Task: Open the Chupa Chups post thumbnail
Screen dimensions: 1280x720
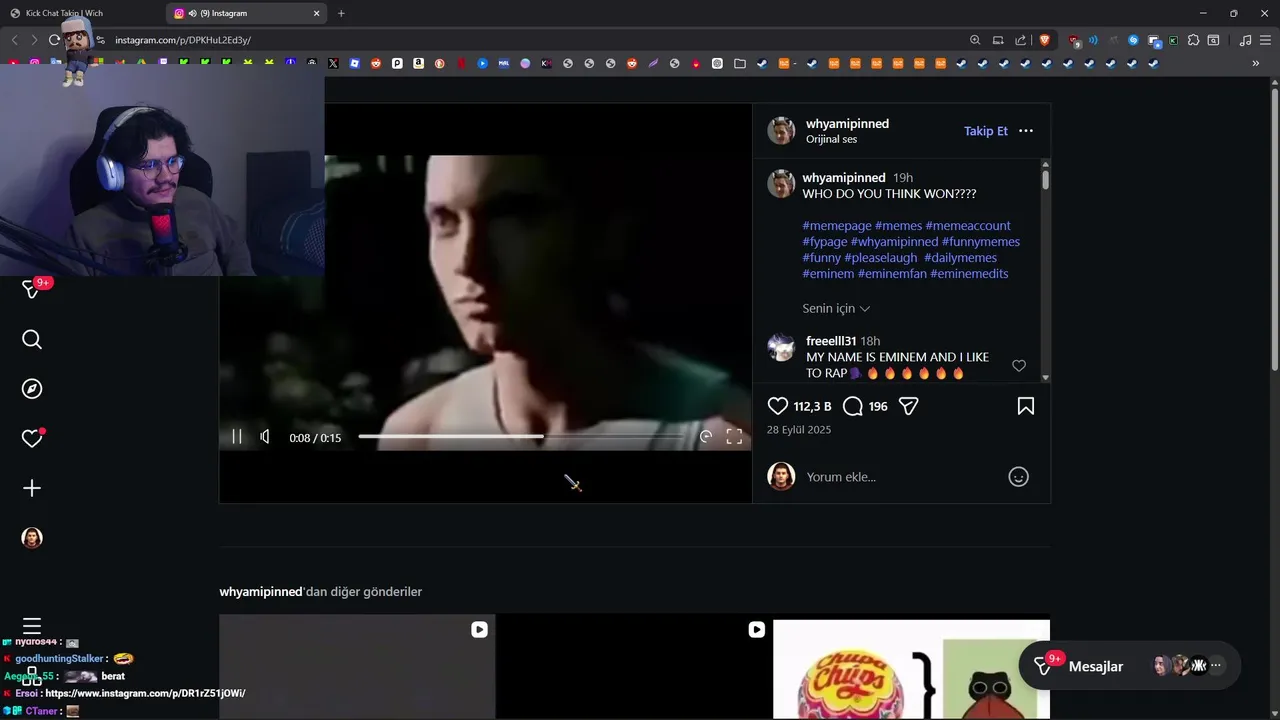Action: [x=911, y=669]
